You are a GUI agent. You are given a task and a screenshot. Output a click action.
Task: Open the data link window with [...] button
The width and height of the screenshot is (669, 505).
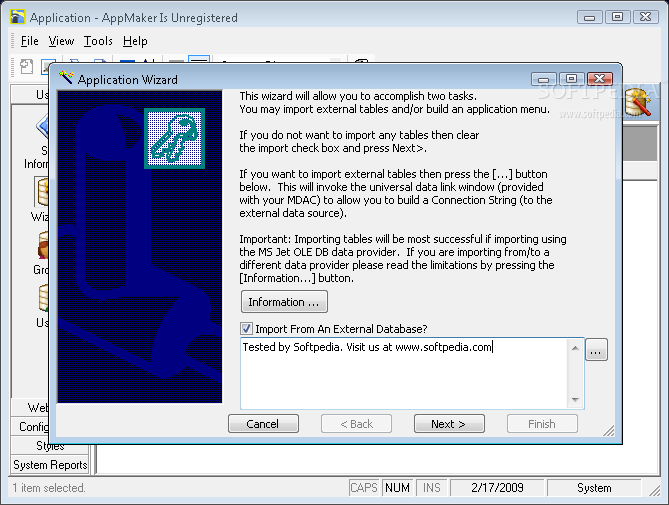pos(596,350)
